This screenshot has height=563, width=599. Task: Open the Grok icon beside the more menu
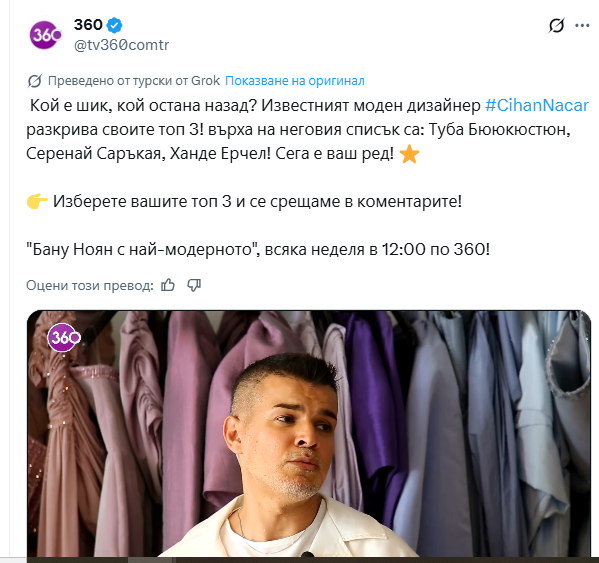coord(556,26)
